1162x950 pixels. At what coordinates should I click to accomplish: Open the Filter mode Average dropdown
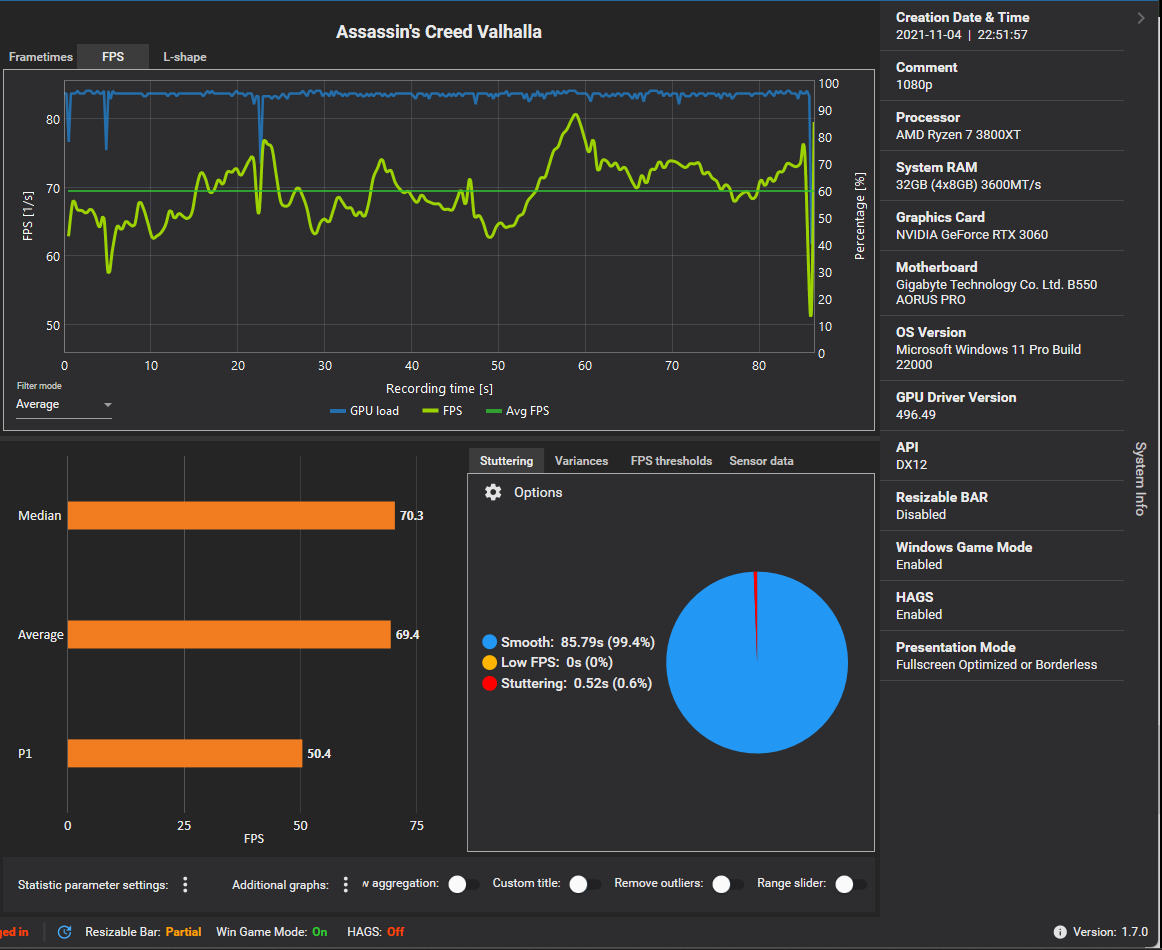[x=64, y=405]
